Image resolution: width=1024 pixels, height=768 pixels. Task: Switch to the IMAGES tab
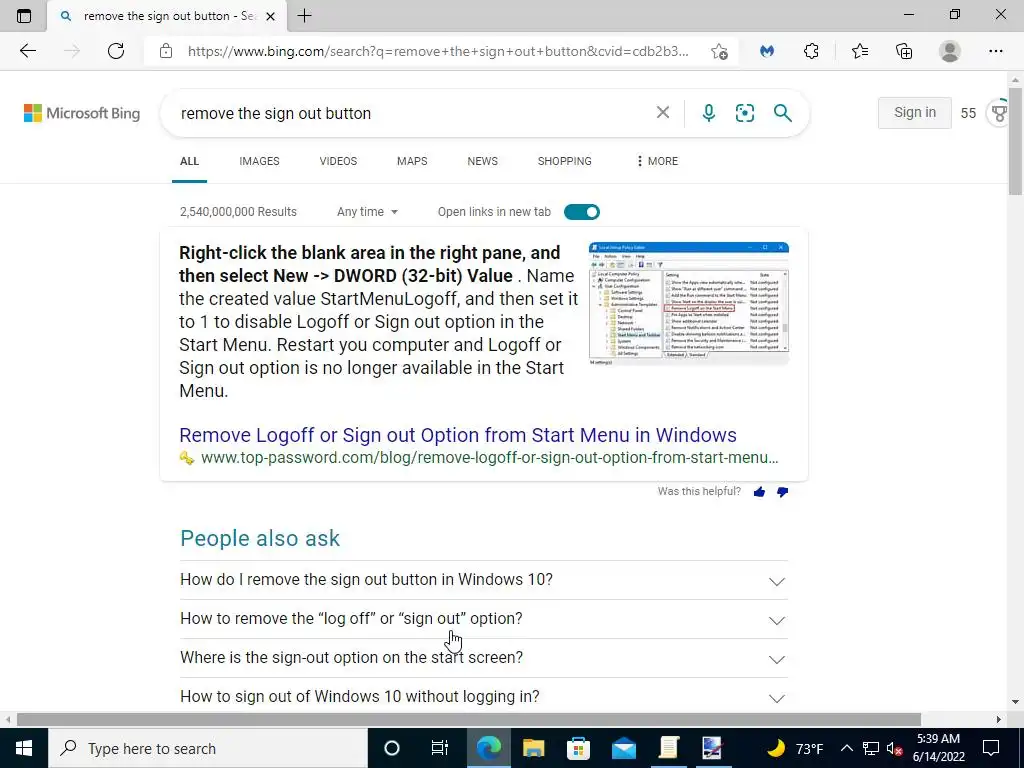(x=259, y=161)
